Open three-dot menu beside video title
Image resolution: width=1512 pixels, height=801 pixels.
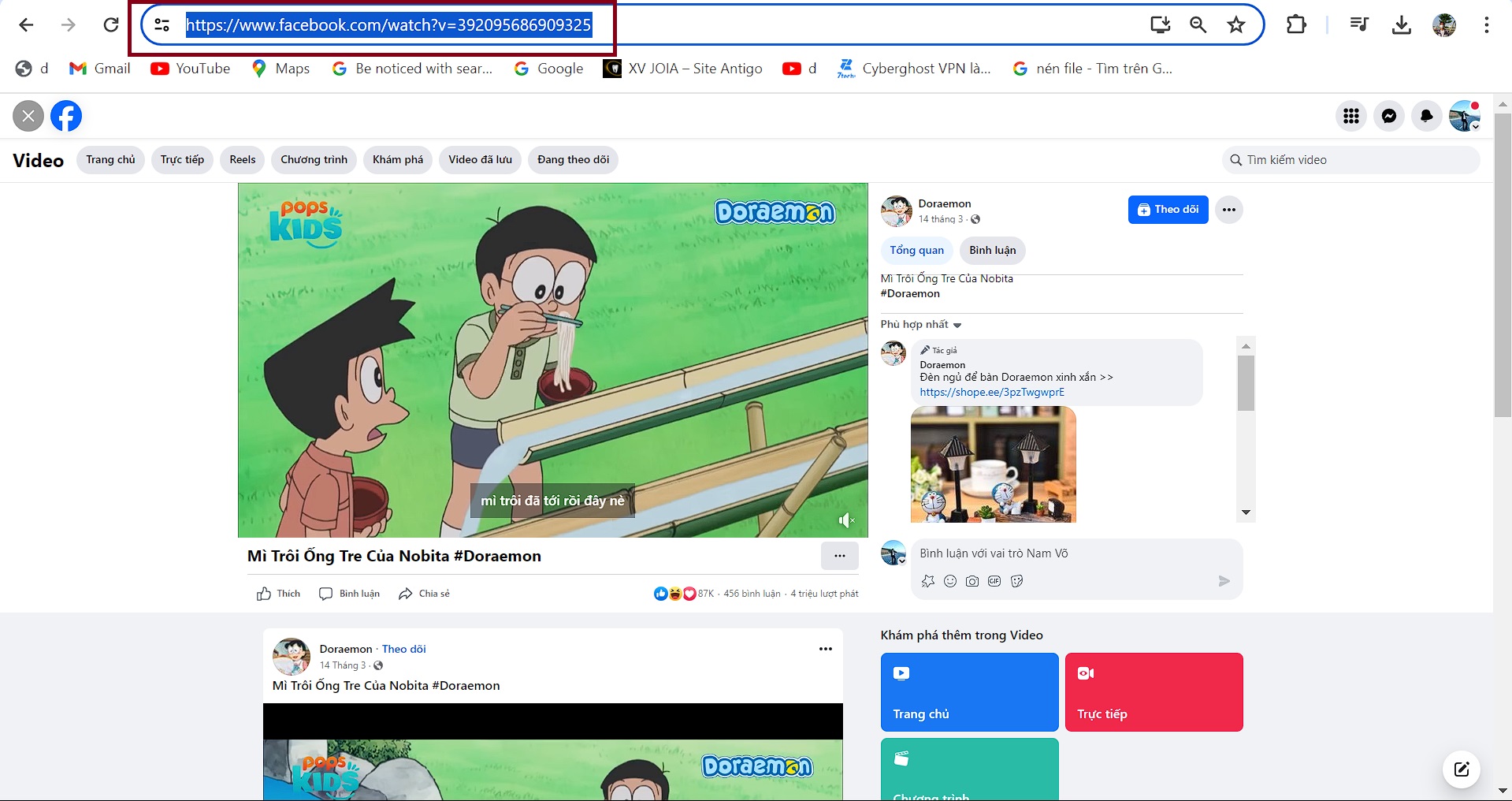840,556
